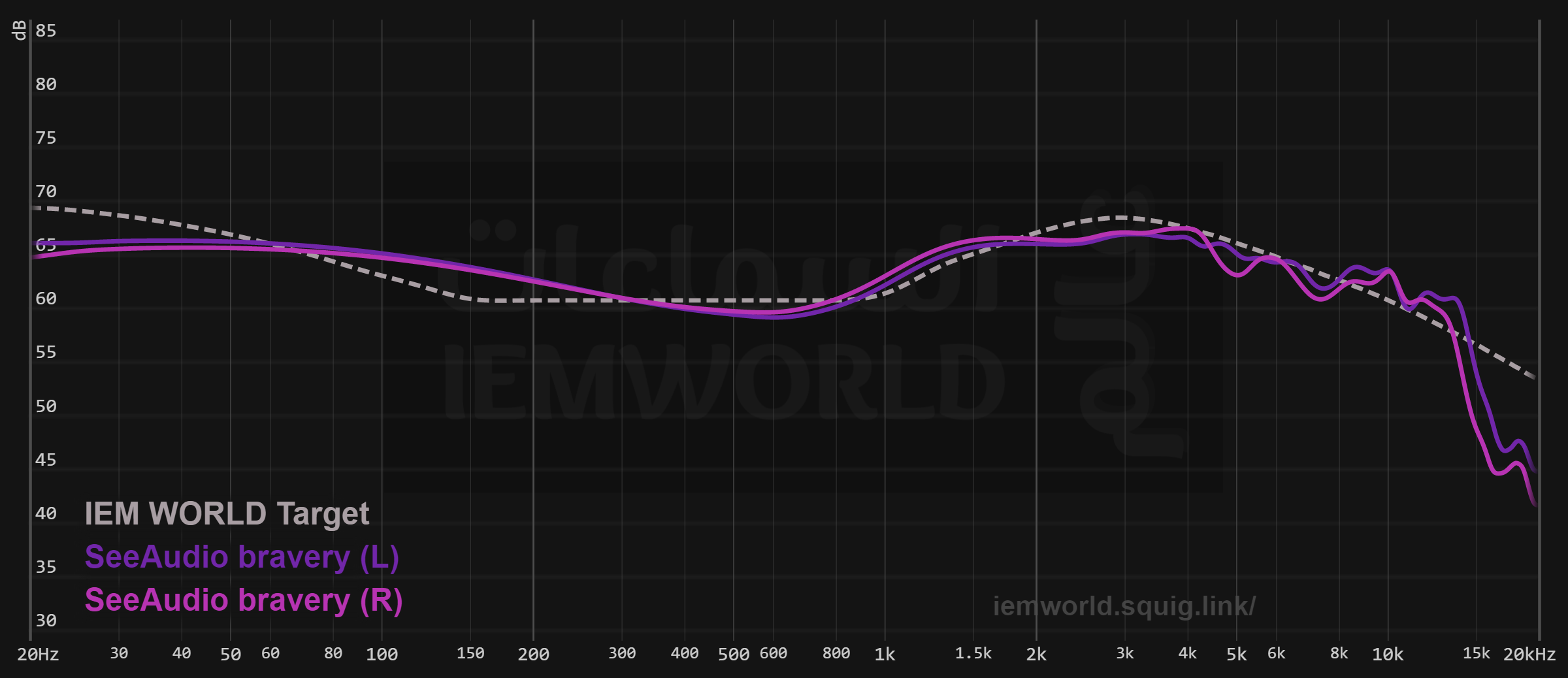This screenshot has width=1568, height=678.
Task: Click the 20kHz frequency axis label
Action: pos(1529,654)
